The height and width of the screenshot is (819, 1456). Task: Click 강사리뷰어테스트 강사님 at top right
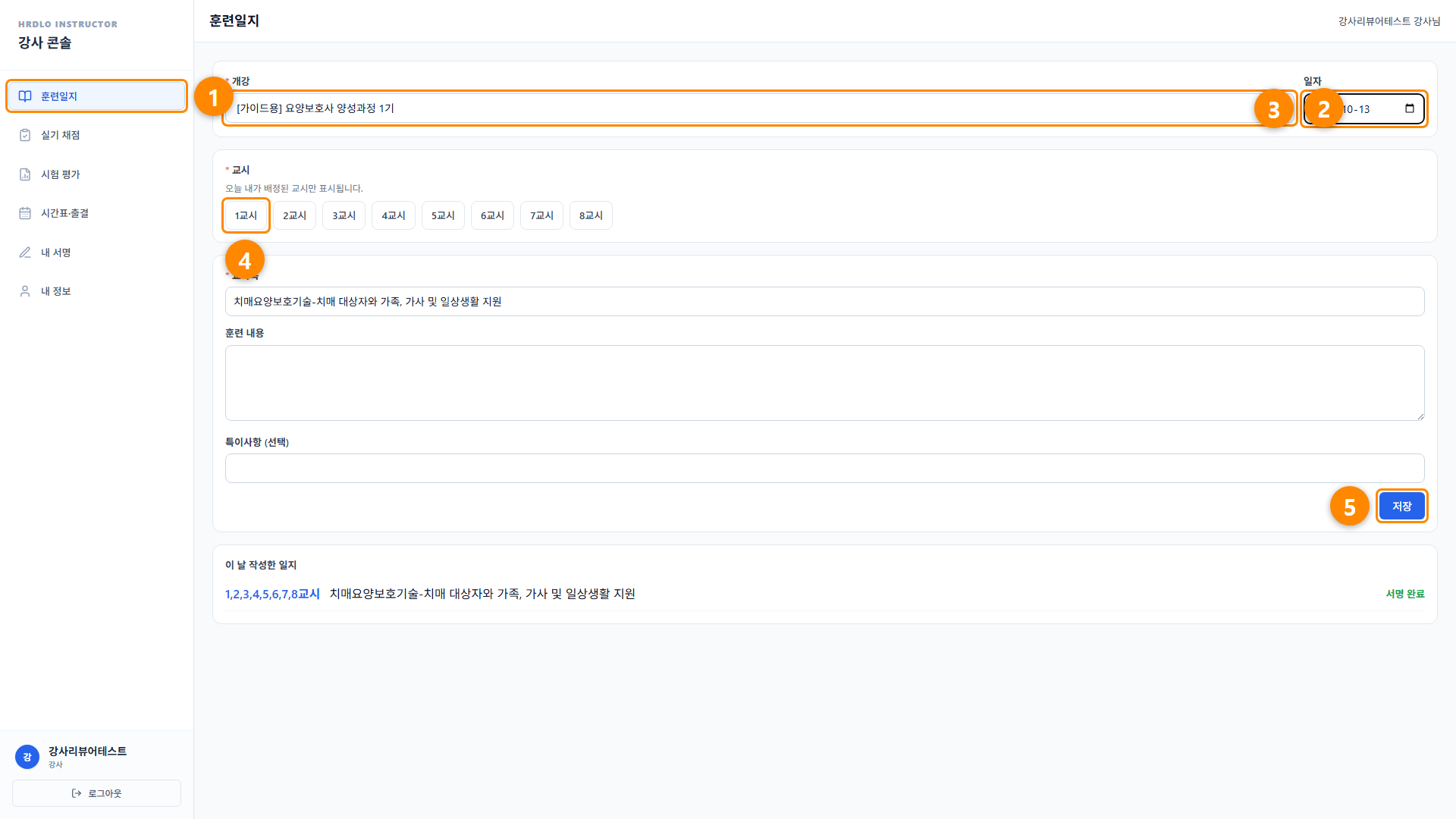tap(1389, 21)
